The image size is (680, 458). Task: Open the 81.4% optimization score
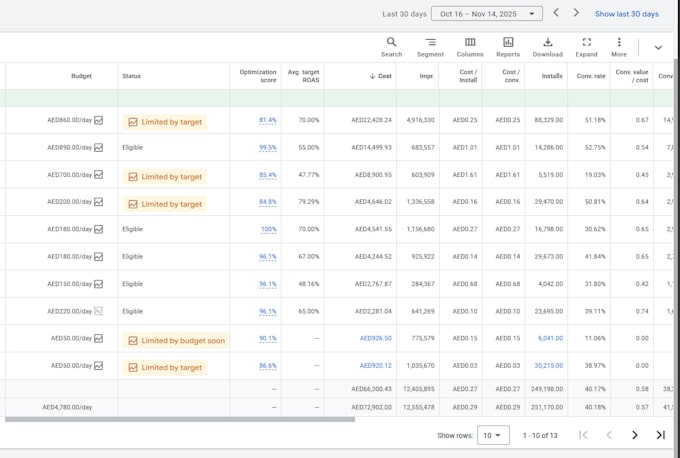268,120
